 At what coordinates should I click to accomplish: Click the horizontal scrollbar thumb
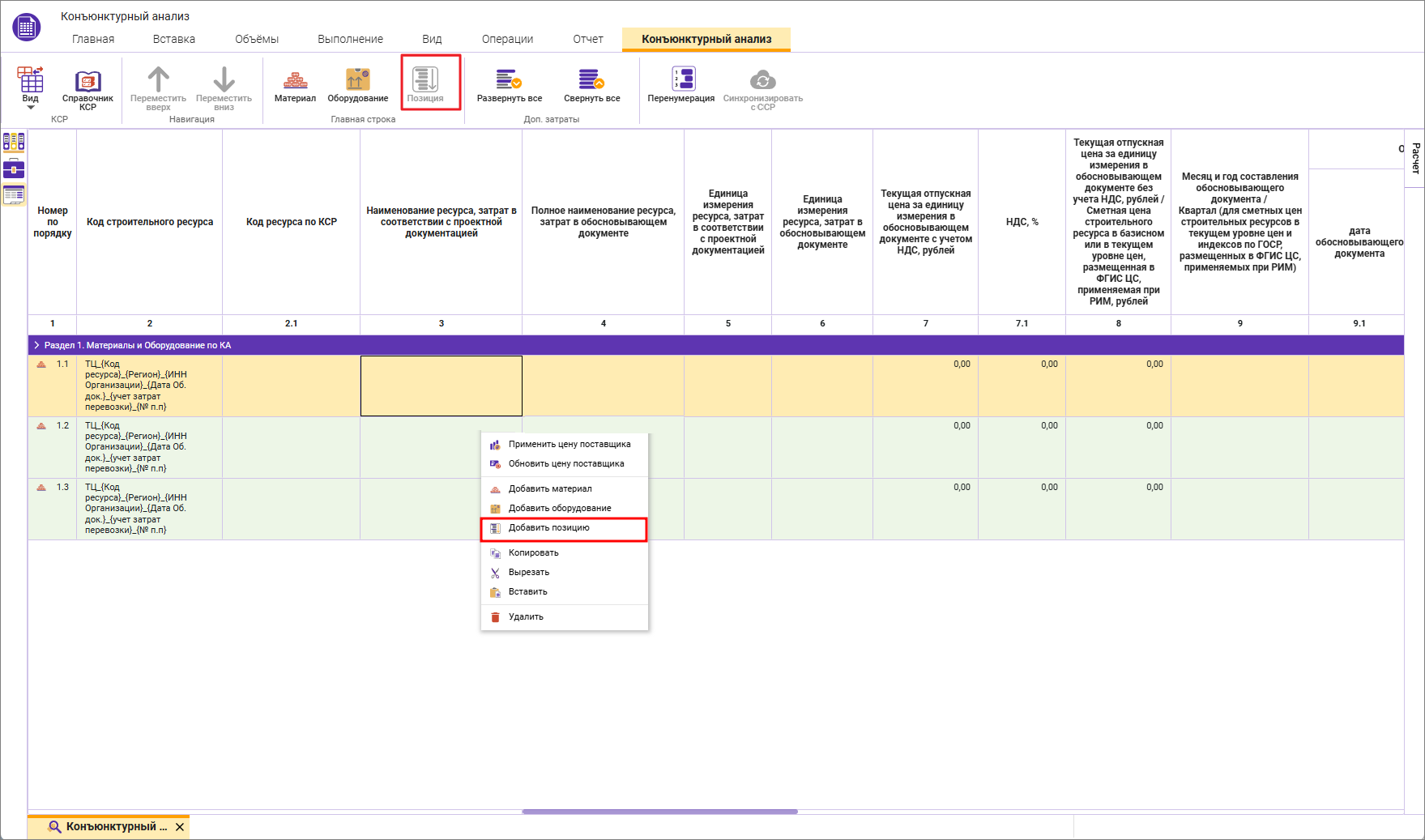pos(659,812)
